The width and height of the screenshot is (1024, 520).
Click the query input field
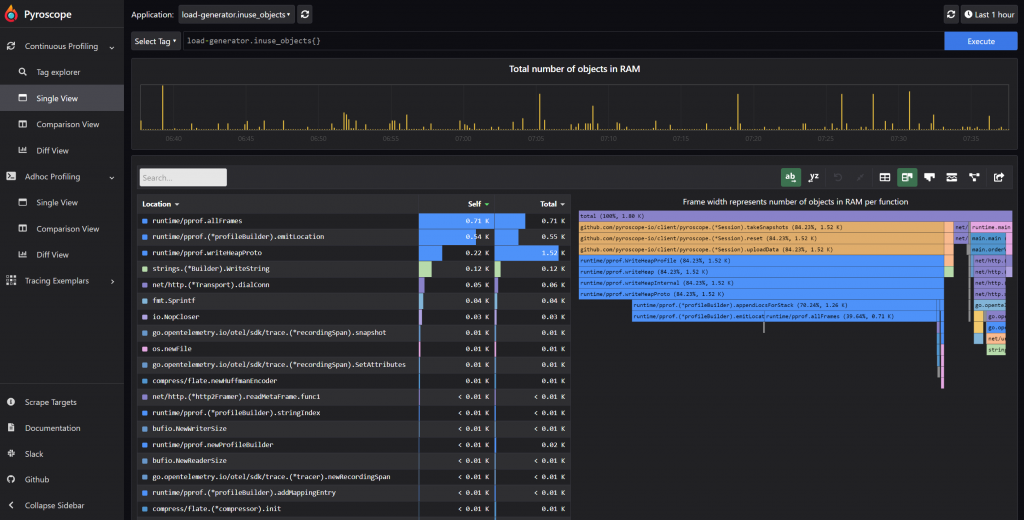click(x=564, y=41)
